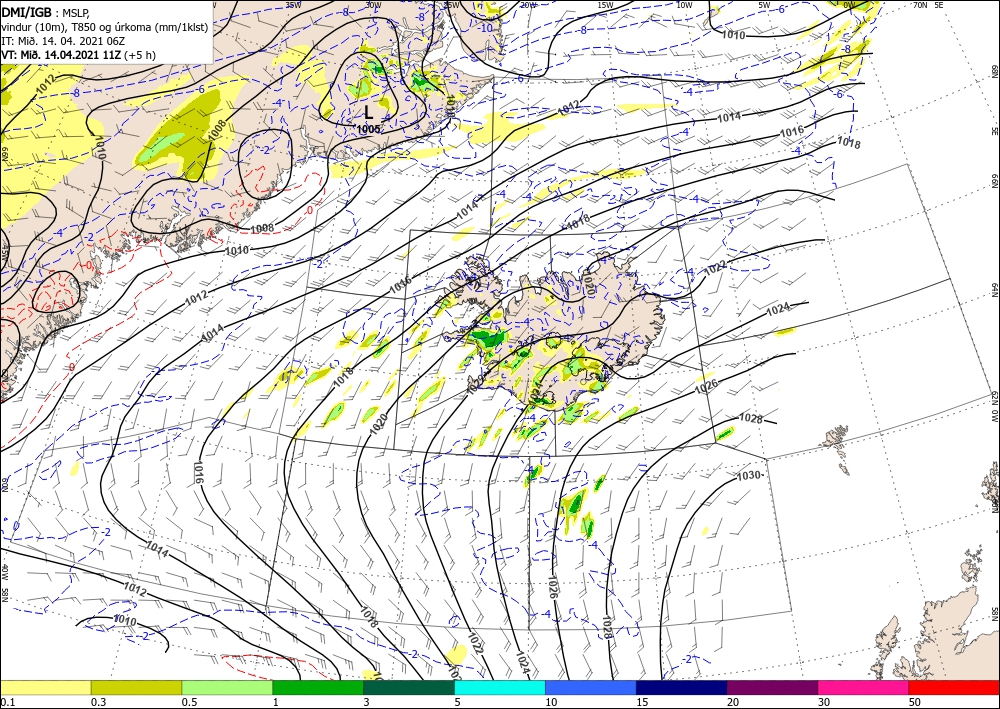Click the 'vindur (10m), T850 og úrkoma' line
The height and width of the screenshot is (709, 1000).
point(105,26)
